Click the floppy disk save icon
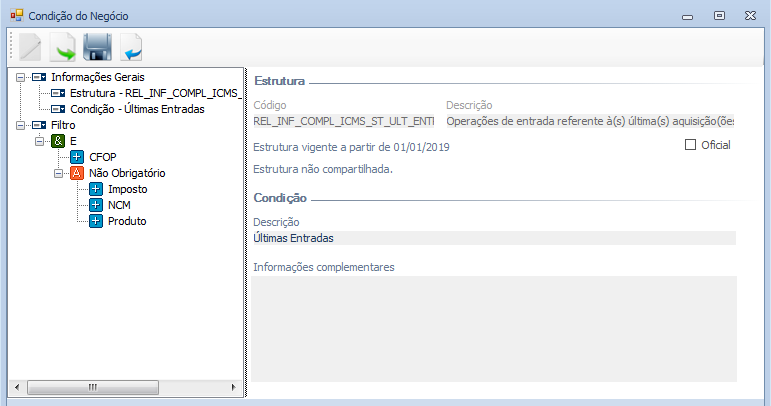The image size is (771, 406). coord(97,47)
